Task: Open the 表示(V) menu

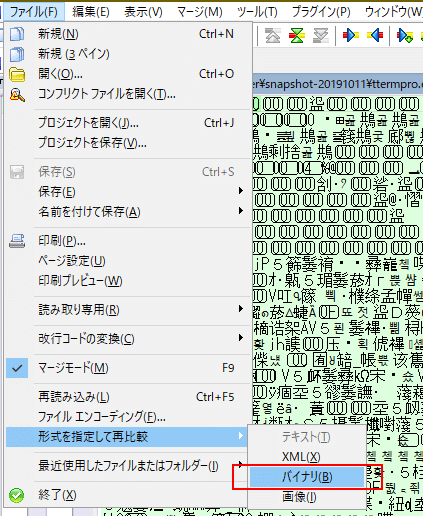Action: 143,12
